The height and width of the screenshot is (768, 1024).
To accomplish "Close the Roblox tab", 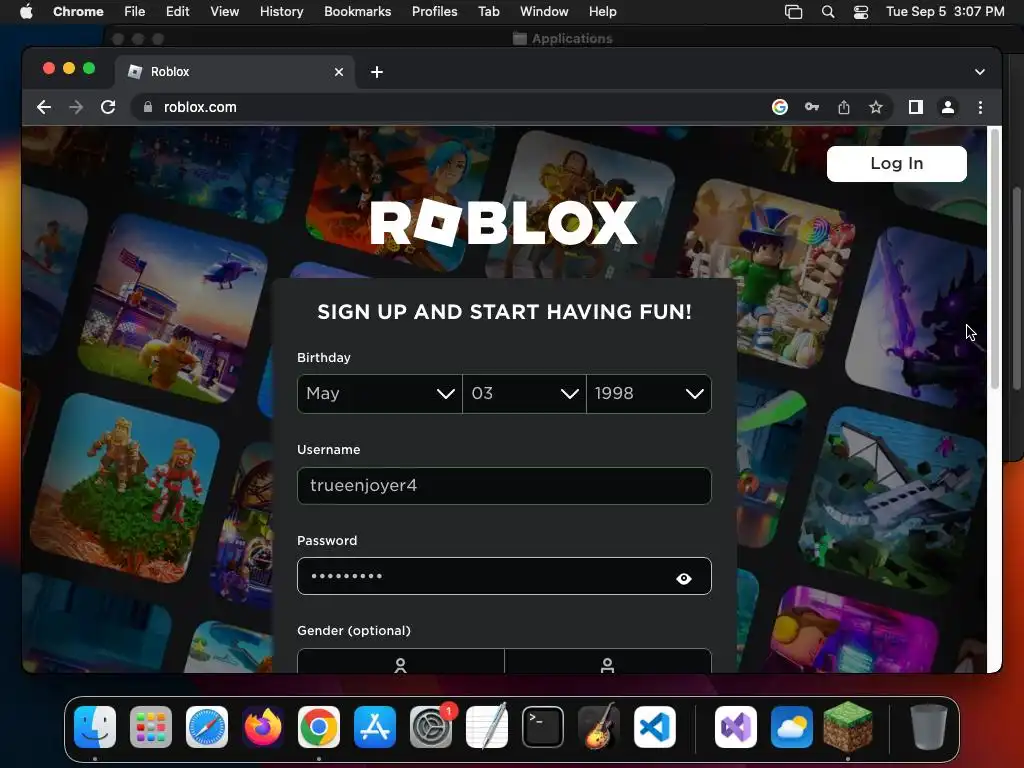I will (339, 72).
